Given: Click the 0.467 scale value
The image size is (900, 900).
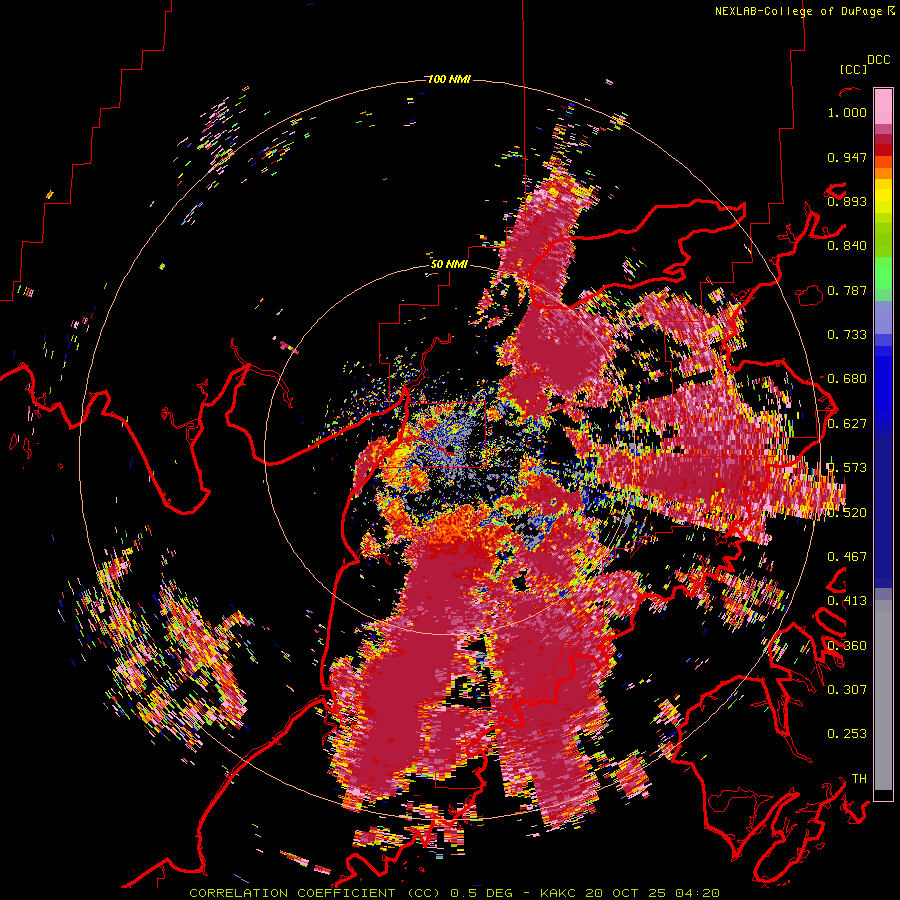Looking at the screenshot, I should [847, 556].
